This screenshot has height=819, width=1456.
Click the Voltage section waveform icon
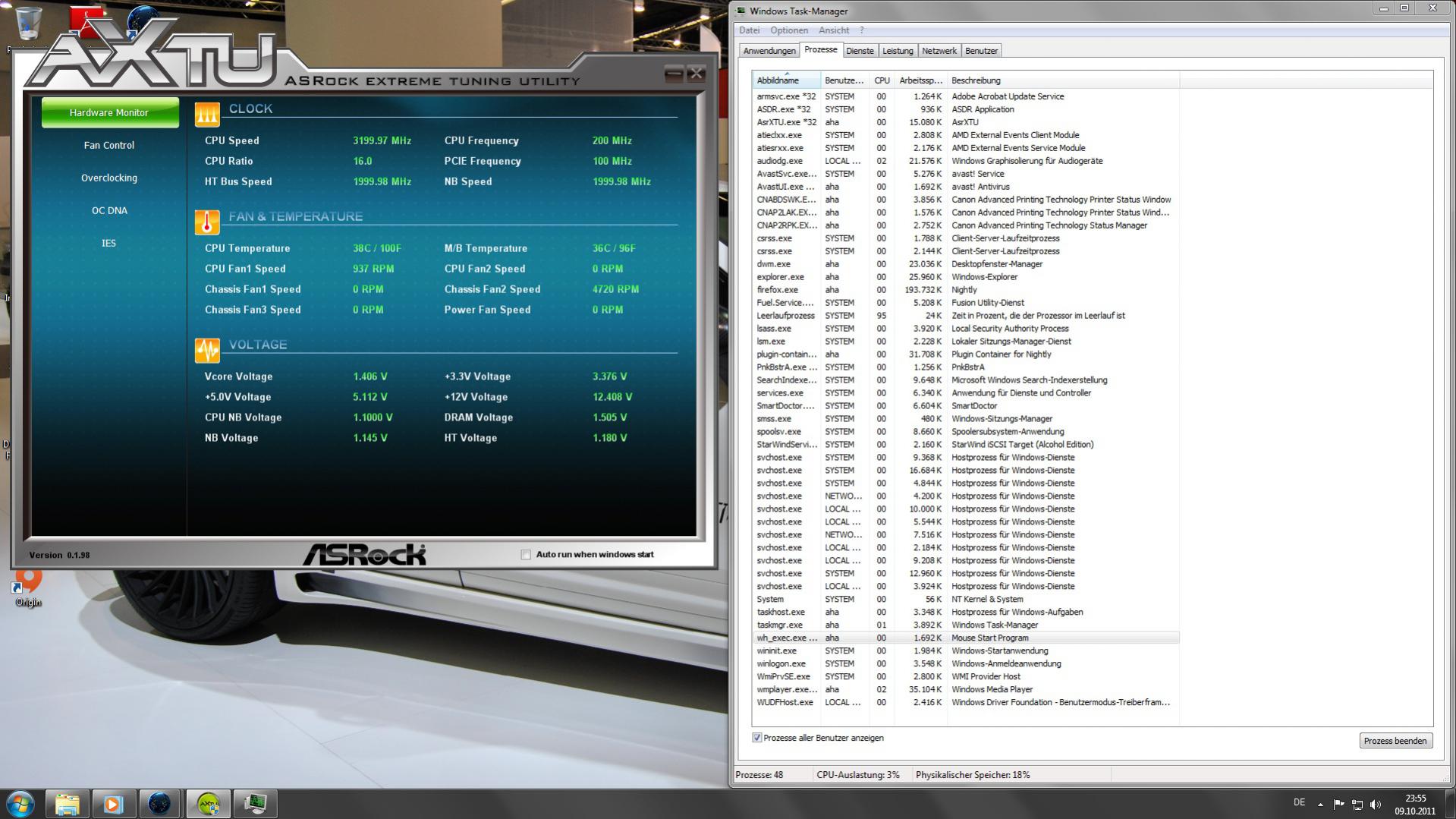coord(207,350)
